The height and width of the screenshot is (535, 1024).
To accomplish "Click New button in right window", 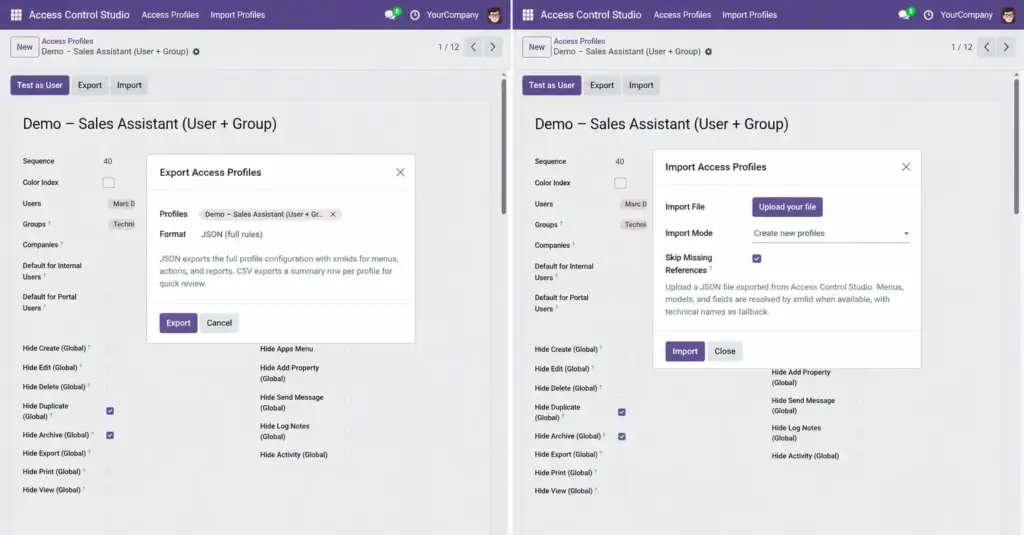I will [x=536, y=47].
